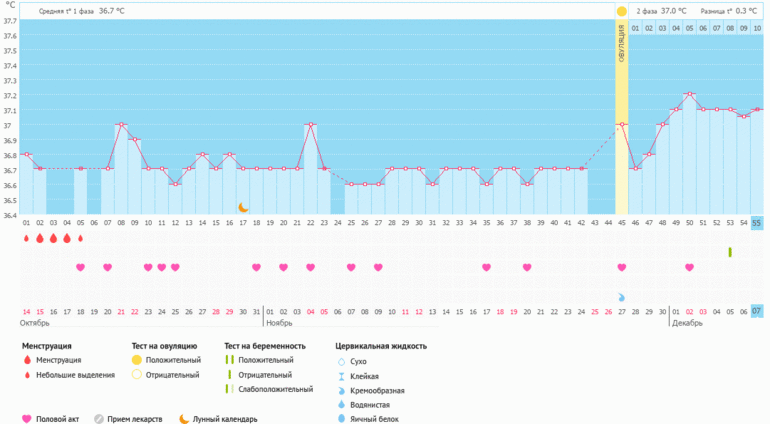Select the temperature point at the day 50 peak
Image resolution: width=770 pixels, height=424 pixels.
[689, 94]
